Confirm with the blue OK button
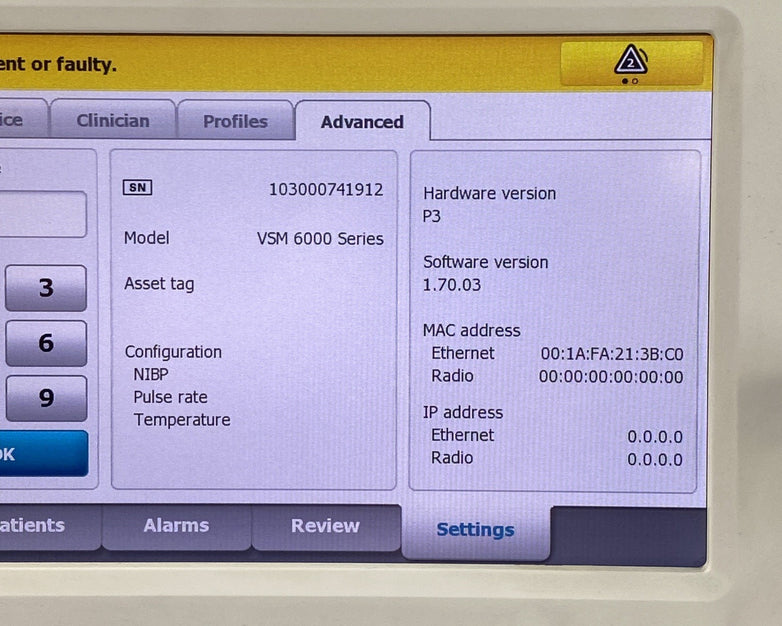This screenshot has width=782, height=626. pyautogui.click(x=44, y=453)
